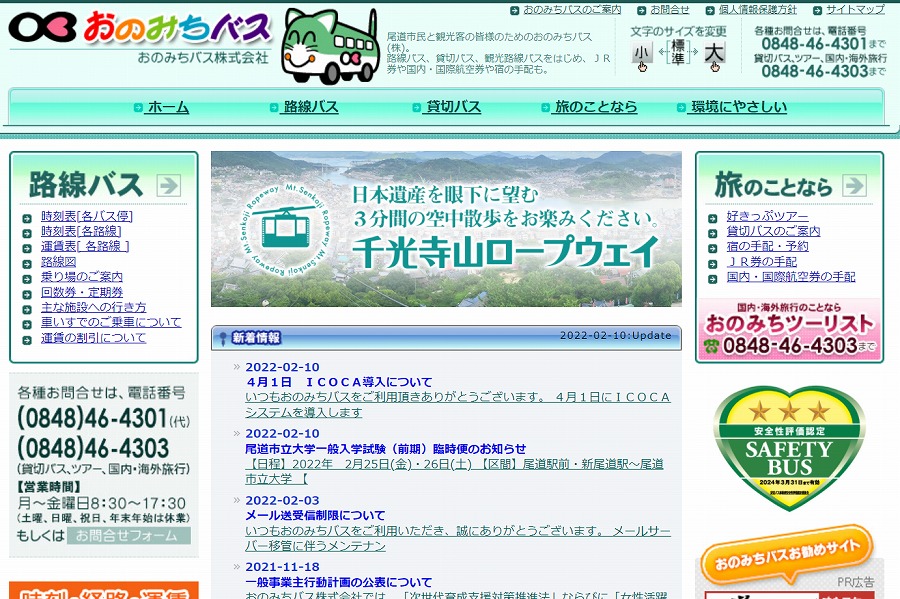Open 旅のことなら navigation menu item
This screenshot has width=900, height=599.
(595, 107)
